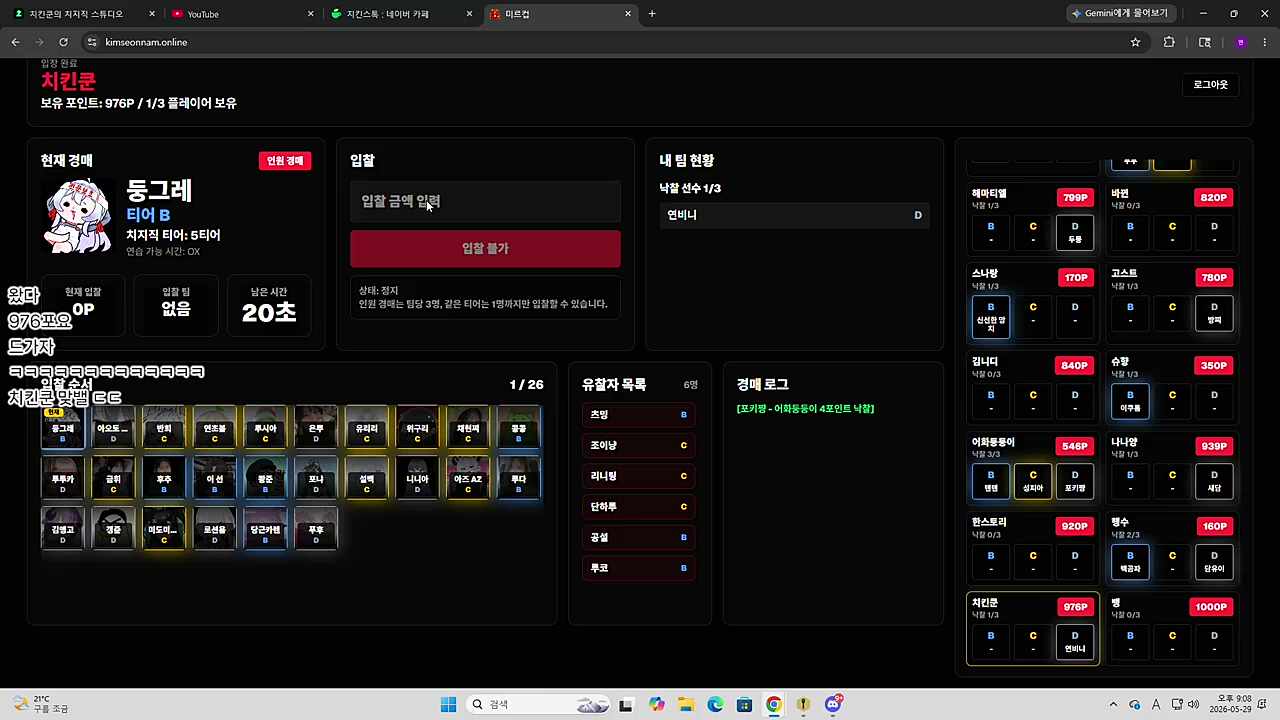Click the red 인원 경매 badge
The image size is (1280, 720).
coord(285,161)
